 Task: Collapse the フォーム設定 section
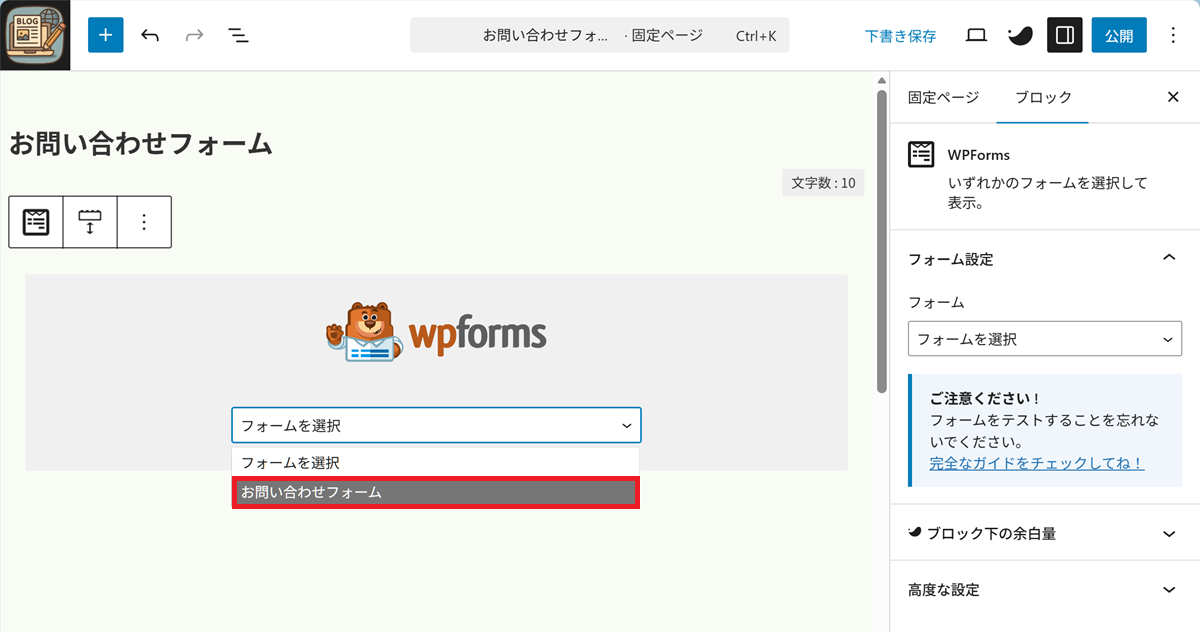point(1168,259)
